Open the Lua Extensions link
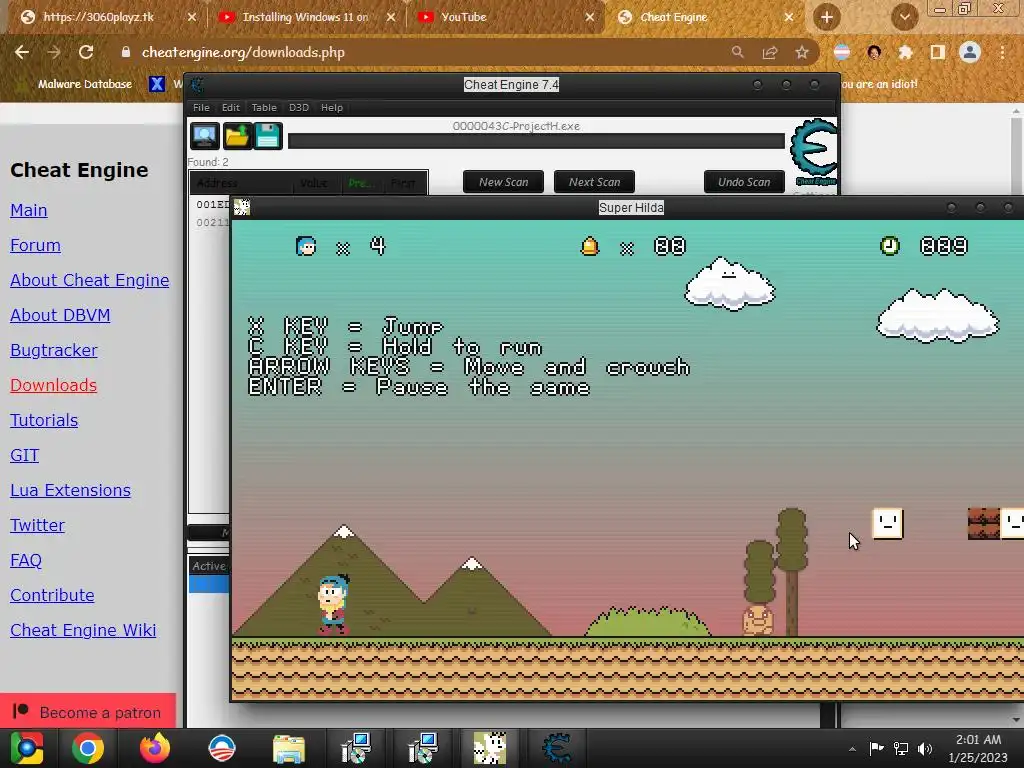The image size is (1024, 768). (x=71, y=490)
